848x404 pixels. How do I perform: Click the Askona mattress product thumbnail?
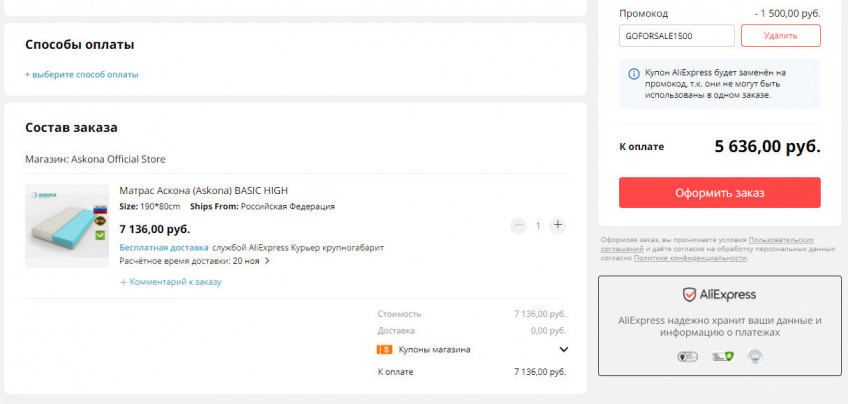67,226
